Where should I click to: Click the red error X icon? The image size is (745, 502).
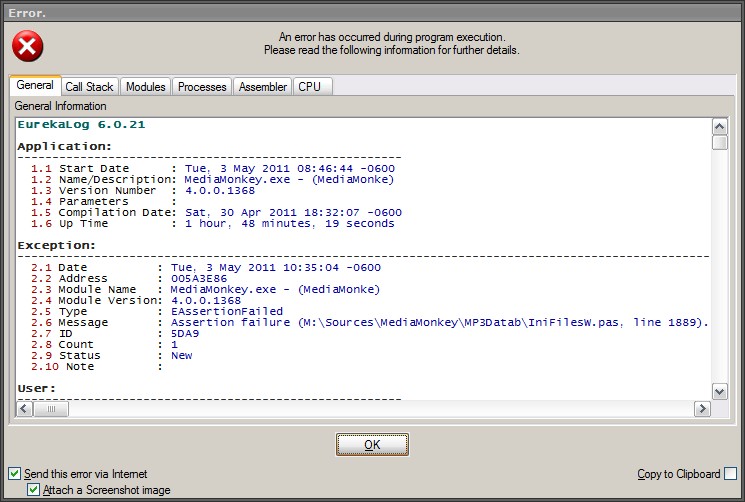pos(27,44)
